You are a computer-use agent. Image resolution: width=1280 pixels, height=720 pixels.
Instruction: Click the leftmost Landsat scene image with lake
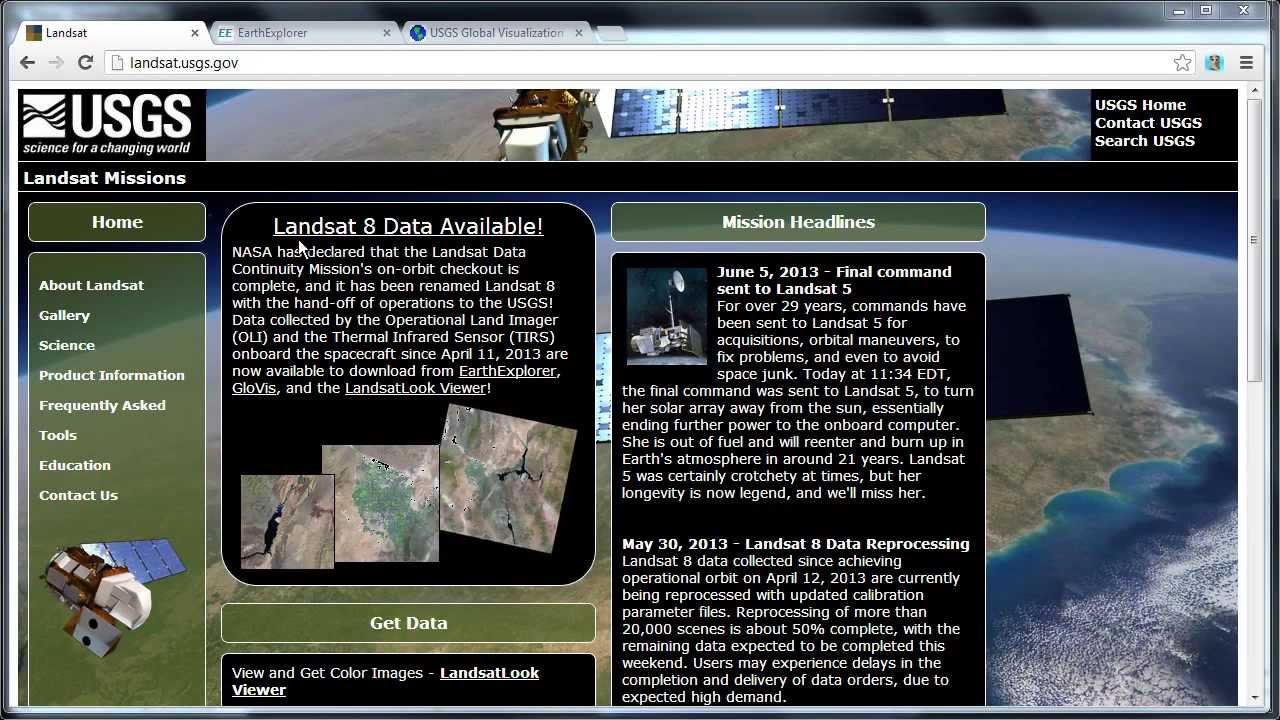click(x=287, y=522)
